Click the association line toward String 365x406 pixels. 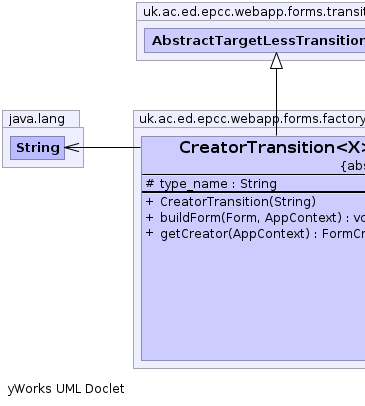pyautogui.click(x=107, y=147)
